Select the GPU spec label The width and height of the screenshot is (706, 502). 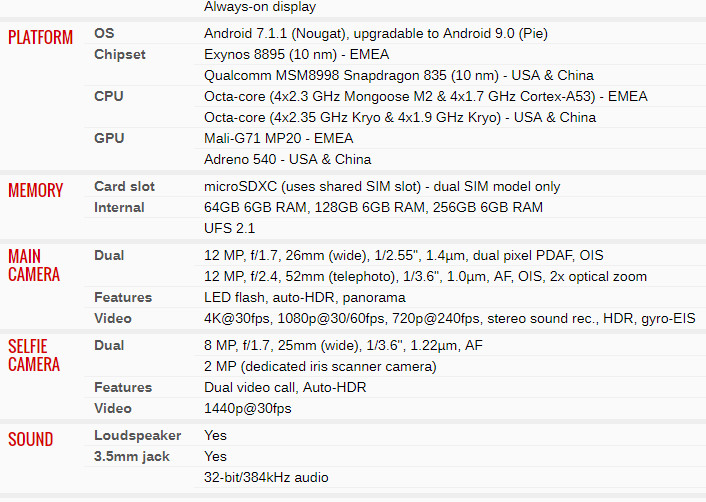[x=109, y=138]
